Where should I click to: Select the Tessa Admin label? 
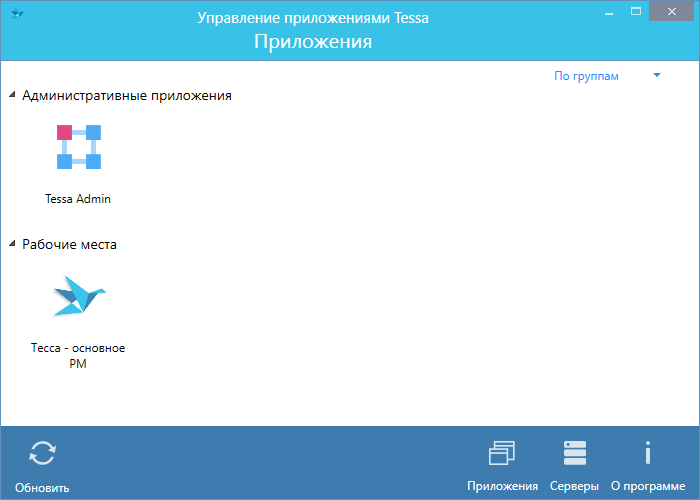78,199
